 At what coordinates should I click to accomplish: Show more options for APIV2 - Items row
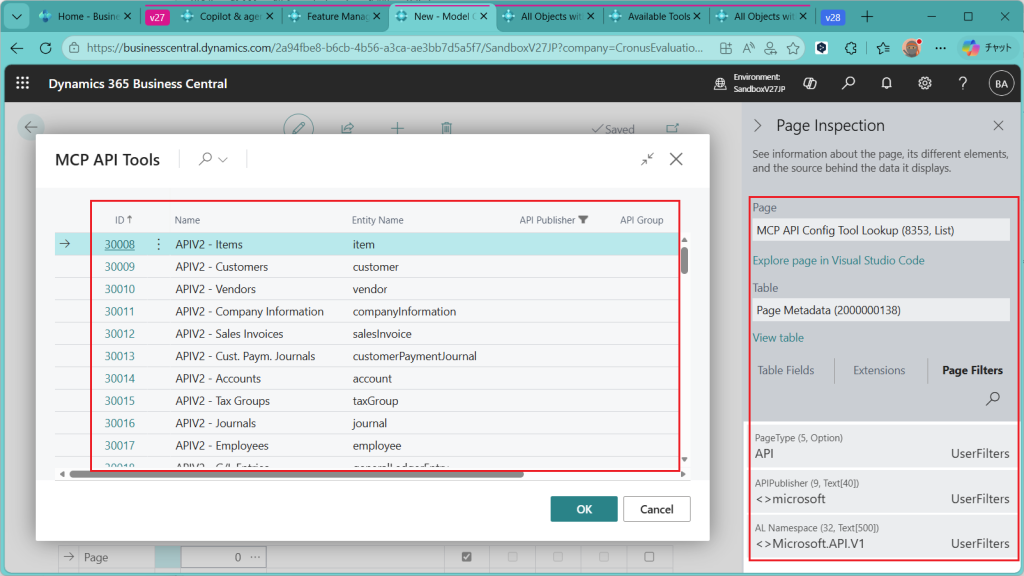[158, 244]
